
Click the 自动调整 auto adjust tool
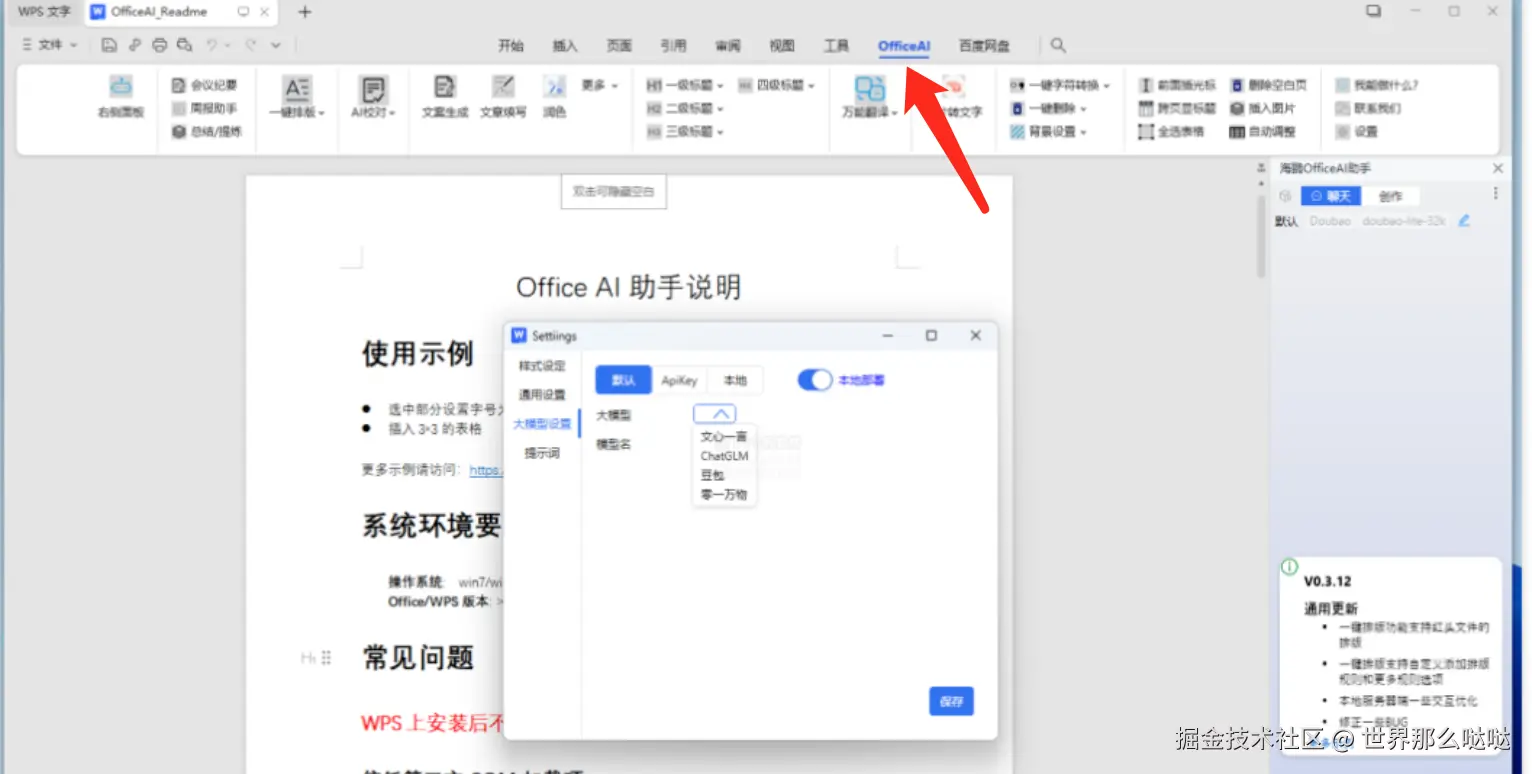tap(1262, 131)
